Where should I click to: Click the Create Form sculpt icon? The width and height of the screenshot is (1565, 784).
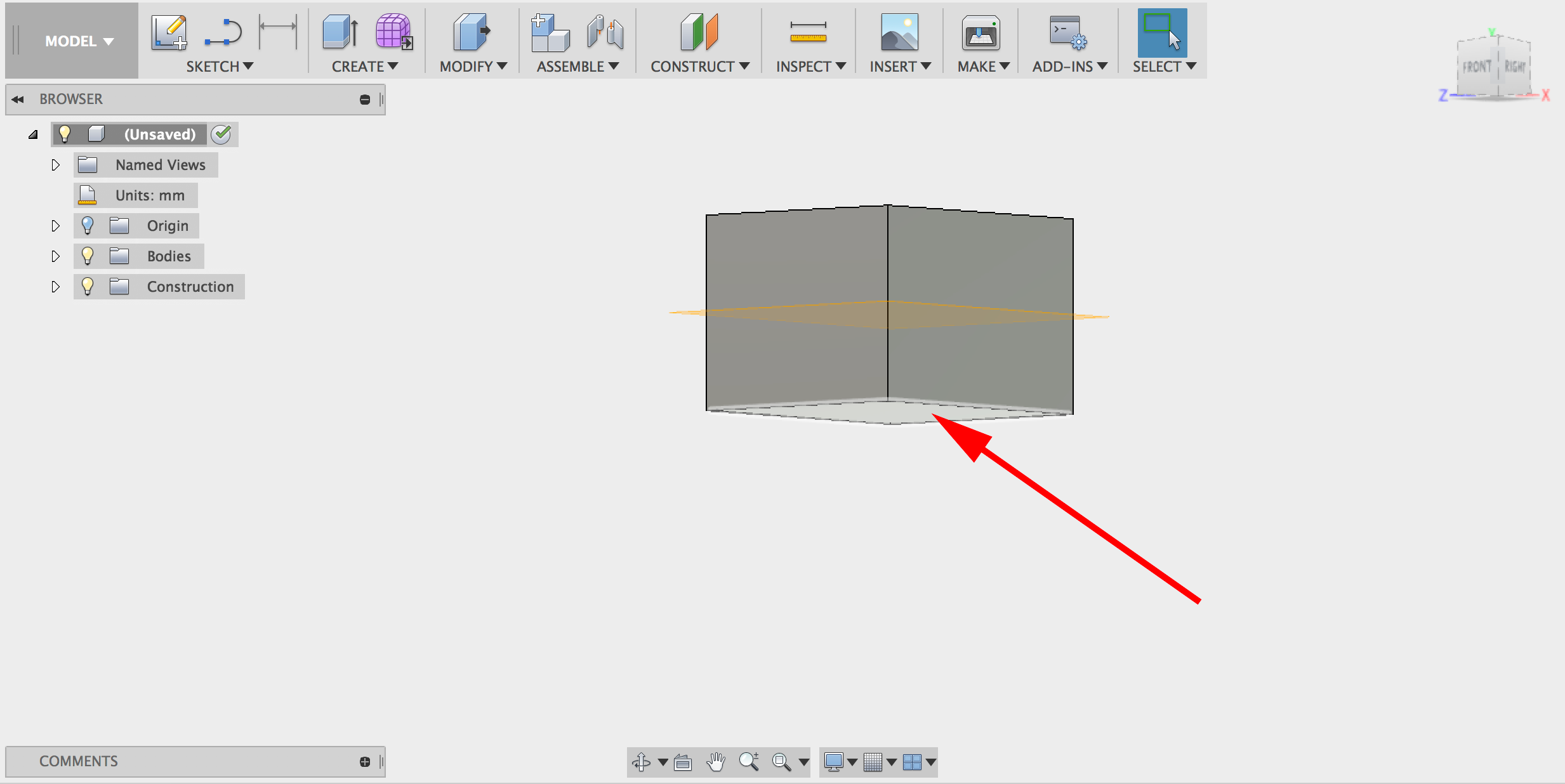click(394, 32)
